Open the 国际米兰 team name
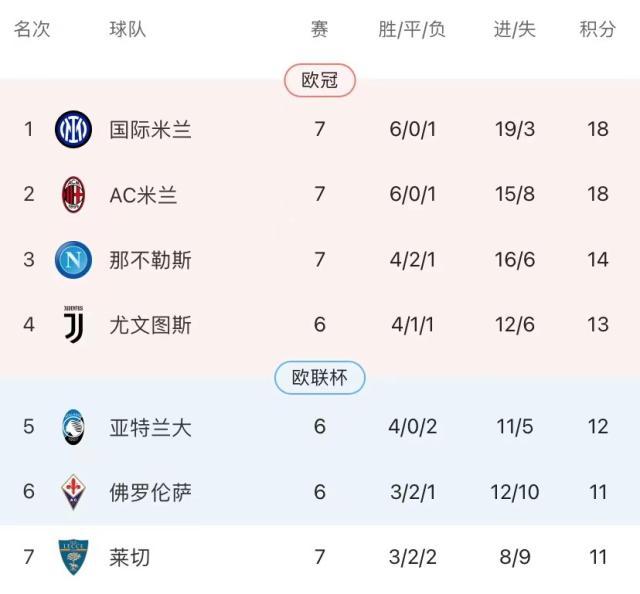 click(x=150, y=130)
